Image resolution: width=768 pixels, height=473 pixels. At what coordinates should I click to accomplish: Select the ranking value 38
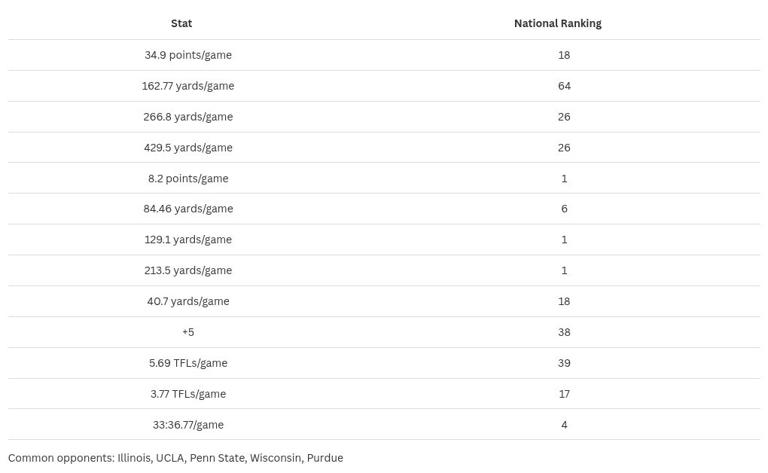click(564, 332)
